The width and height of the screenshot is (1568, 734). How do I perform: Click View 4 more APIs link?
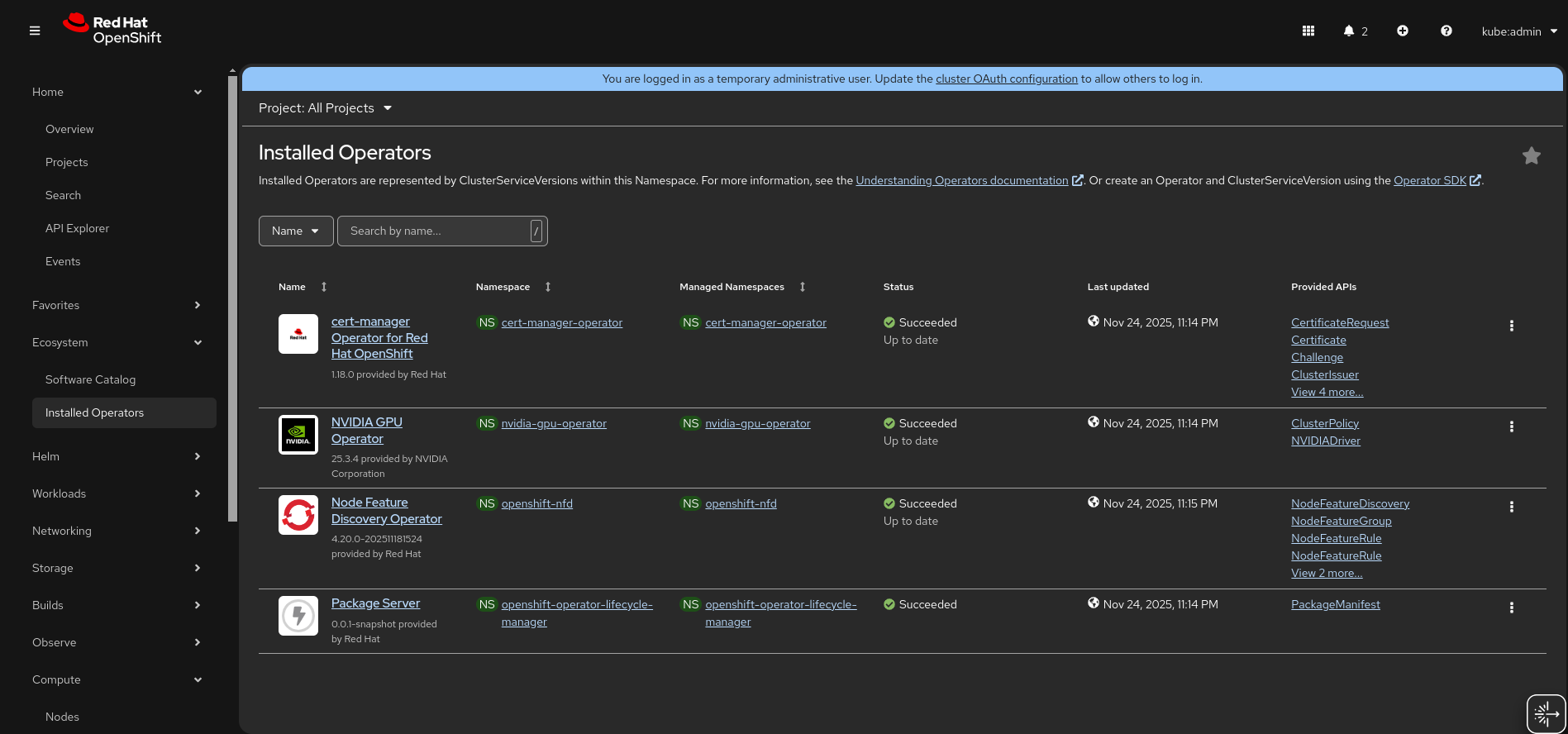pyautogui.click(x=1327, y=392)
